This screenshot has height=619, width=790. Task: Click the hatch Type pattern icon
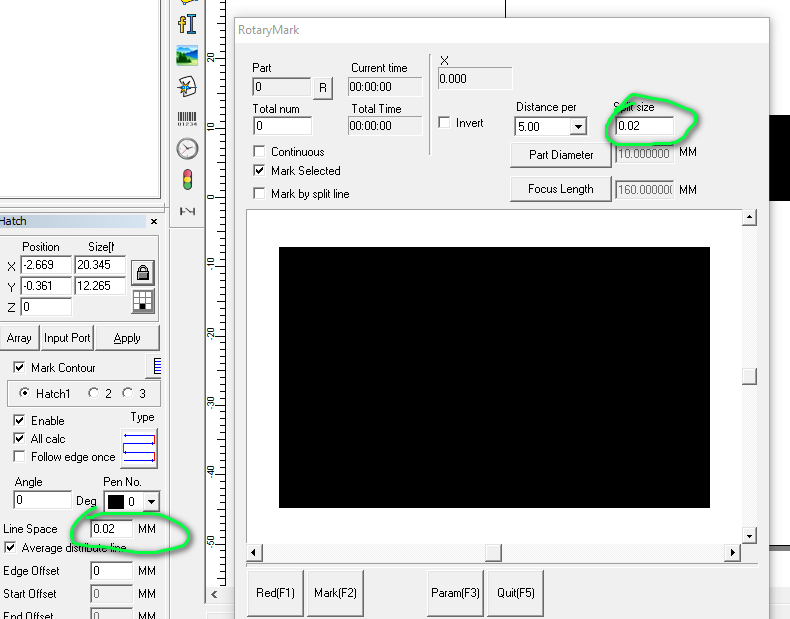pyautogui.click(x=139, y=446)
